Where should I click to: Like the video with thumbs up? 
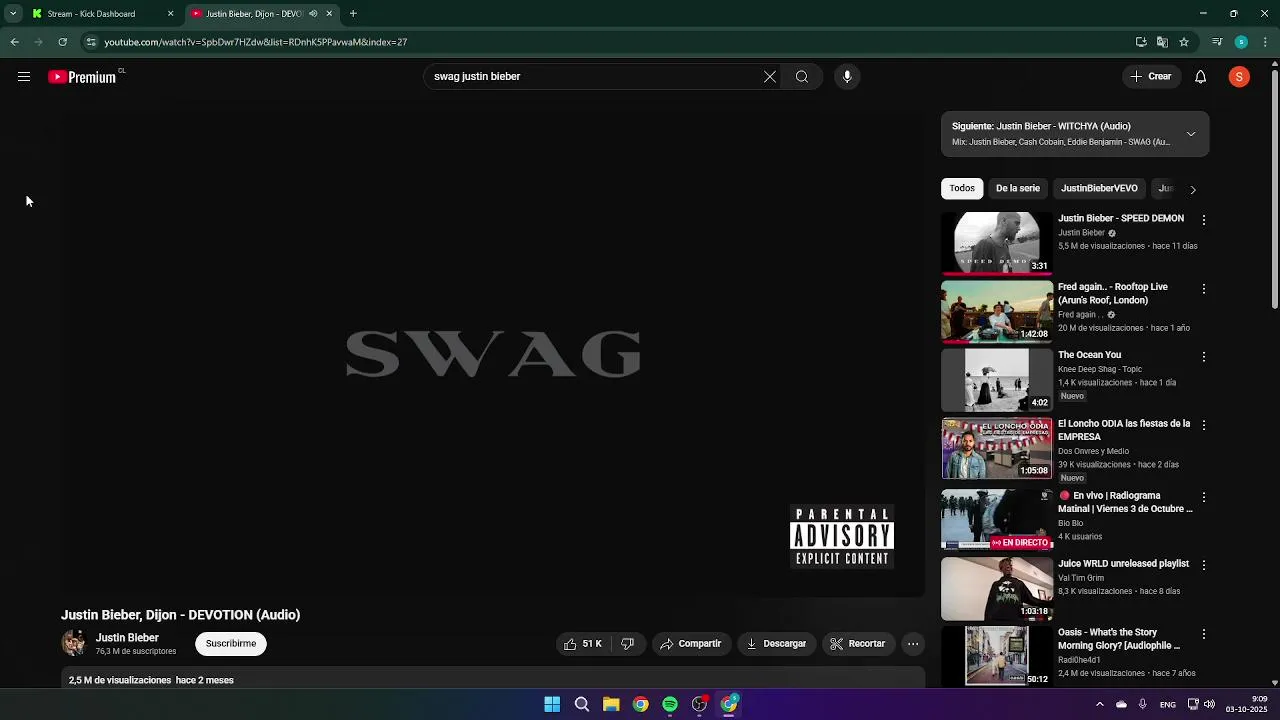pos(583,644)
